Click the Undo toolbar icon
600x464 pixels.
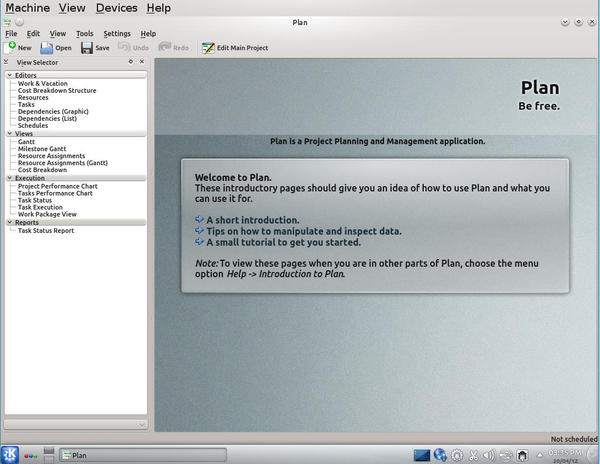[x=124, y=47]
